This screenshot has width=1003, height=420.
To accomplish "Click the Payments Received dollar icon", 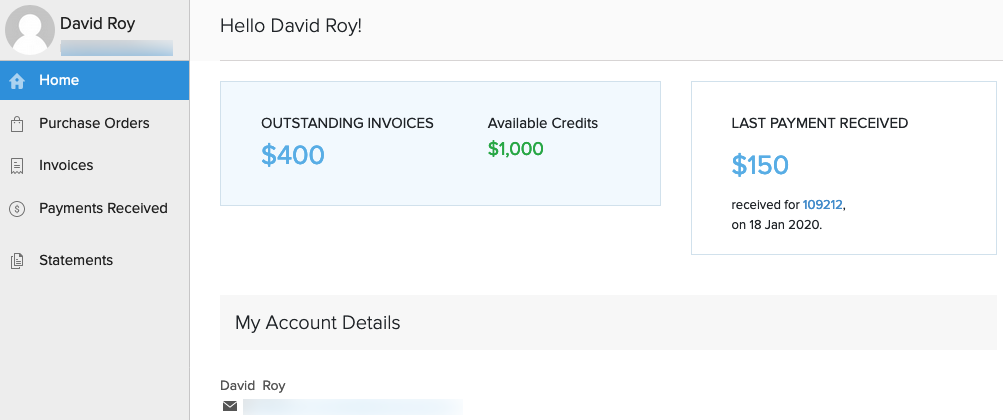I will pyautogui.click(x=17, y=209).
